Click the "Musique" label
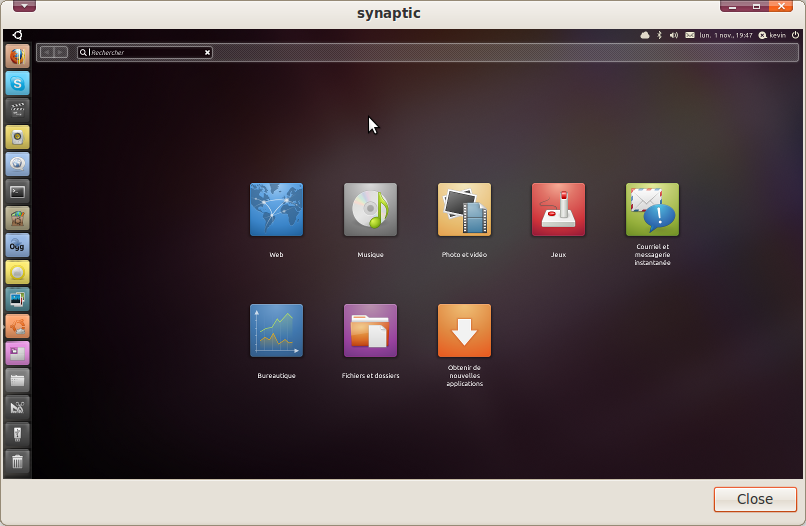806x526 pixels. click(370, 255)
